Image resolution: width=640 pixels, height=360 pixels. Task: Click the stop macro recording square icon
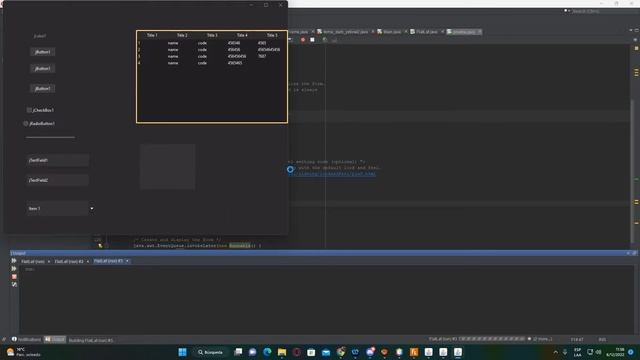click(x=312, y=40)
